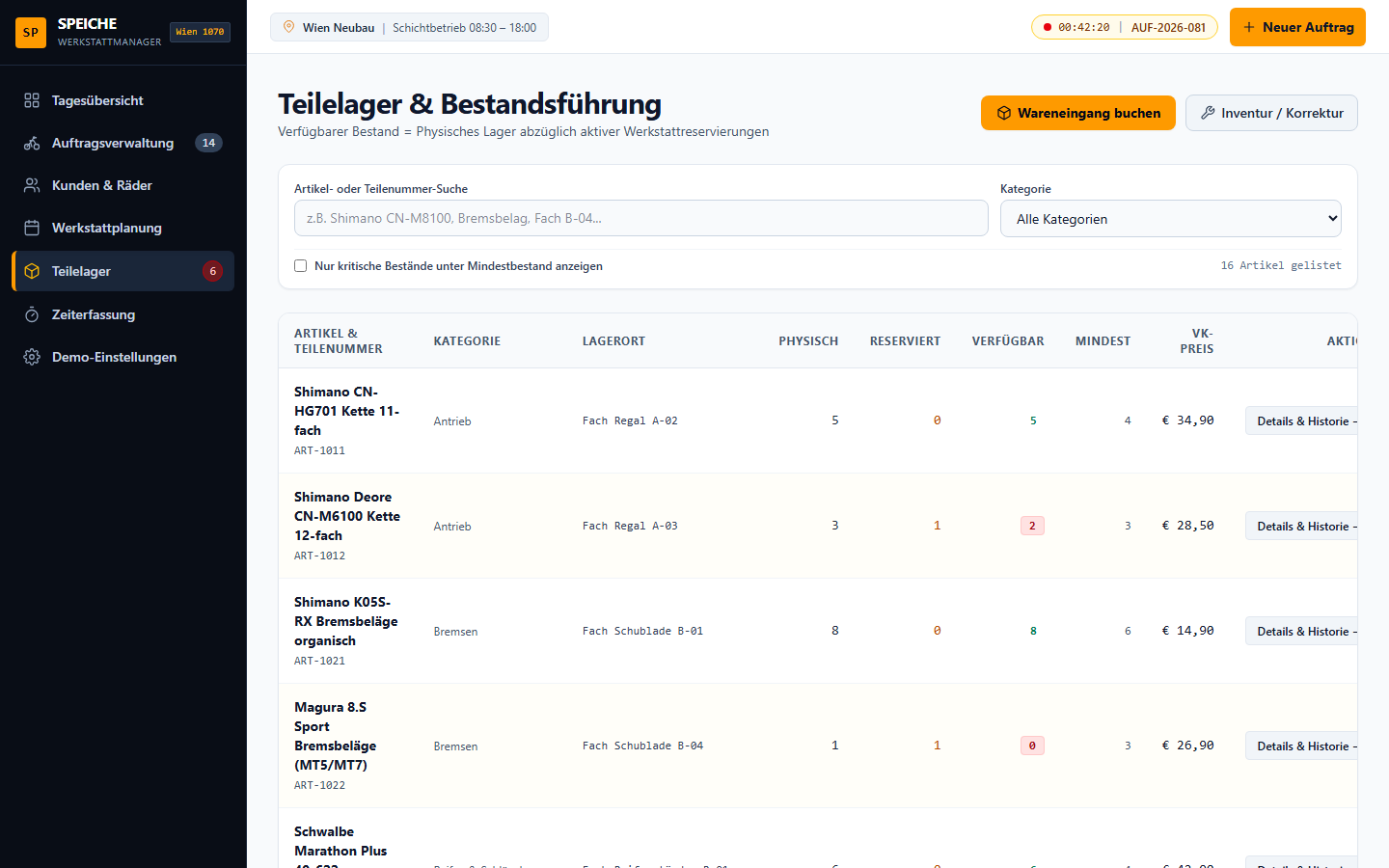The height and width of the screenshot is (868, 1389).
Task: Open Zeiterfassung menu entry
Action: coord(123,314)
